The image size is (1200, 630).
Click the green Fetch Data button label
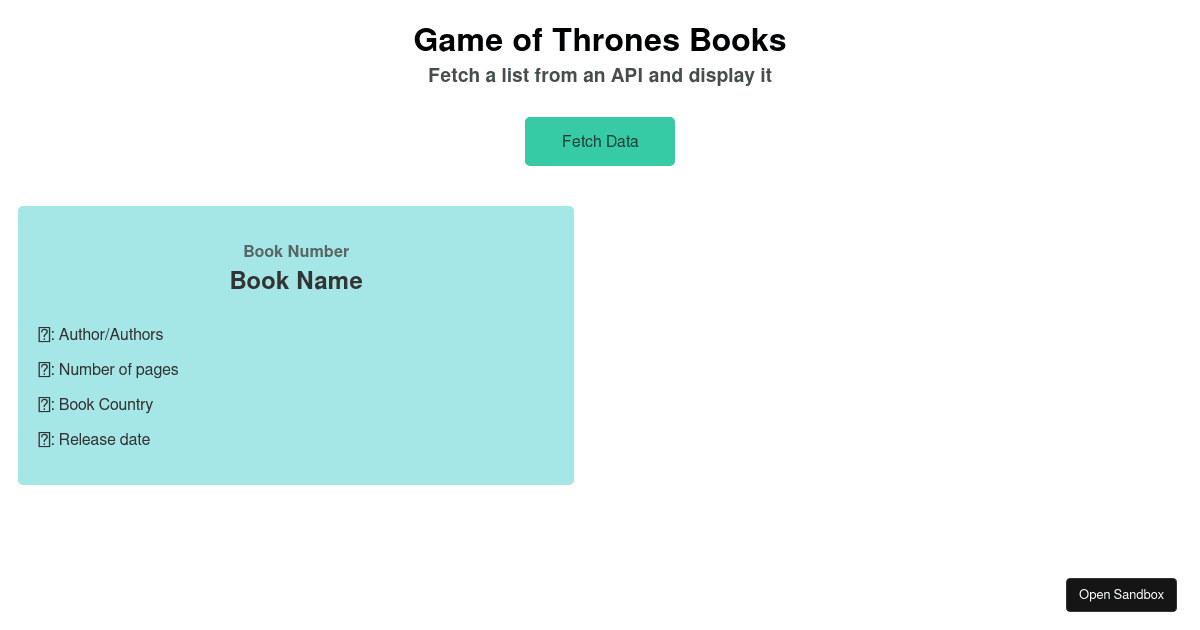600,141
